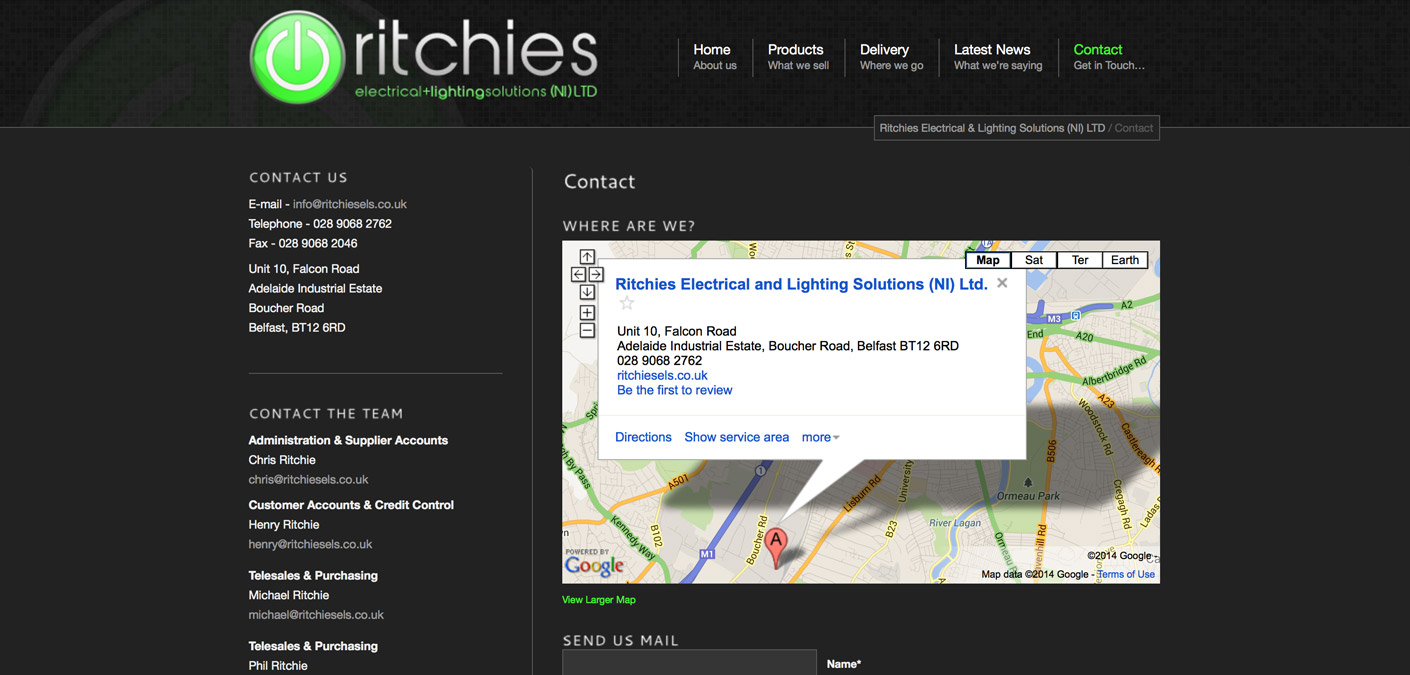Click 'Telephone - 028 9068 2762' text
This screenshot has width=1410, height=675.
pos(320,224)
